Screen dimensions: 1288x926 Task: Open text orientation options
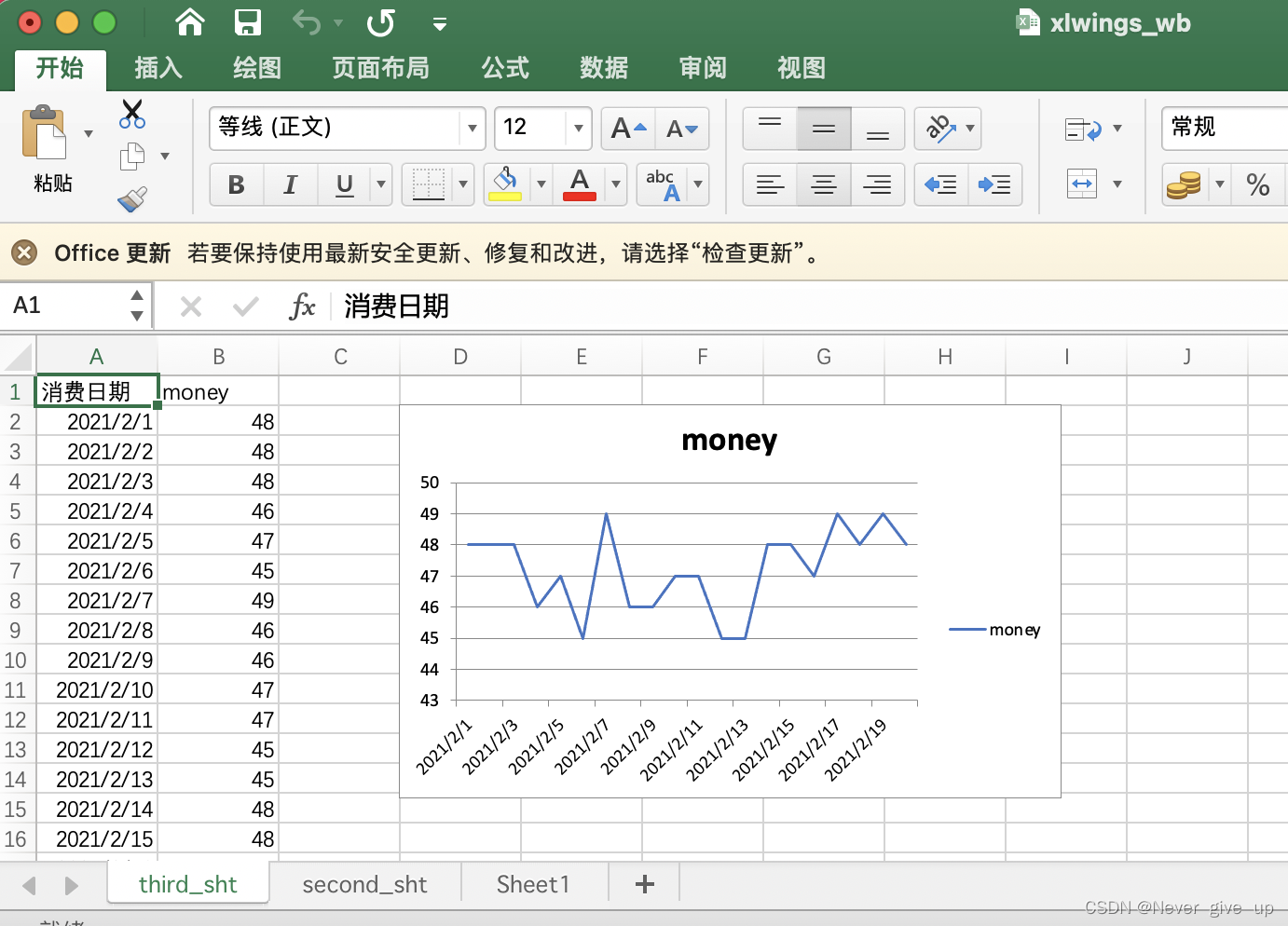point(948,129)
